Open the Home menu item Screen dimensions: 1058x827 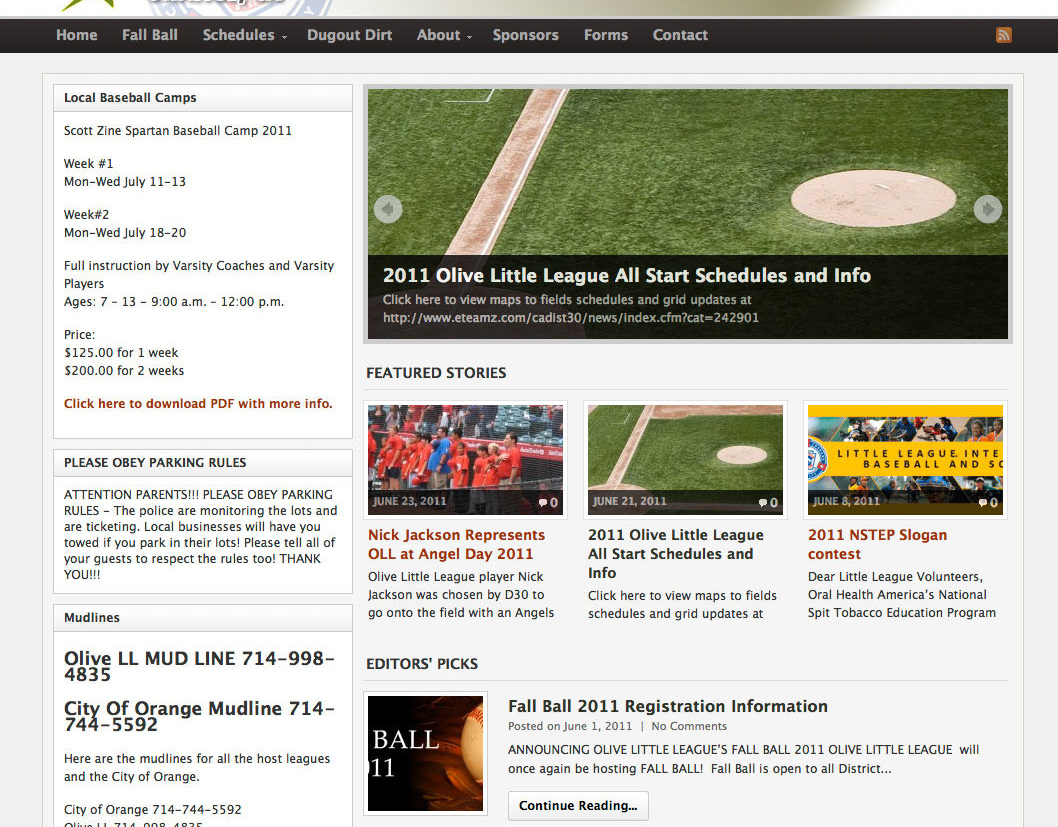coord(76,35)
